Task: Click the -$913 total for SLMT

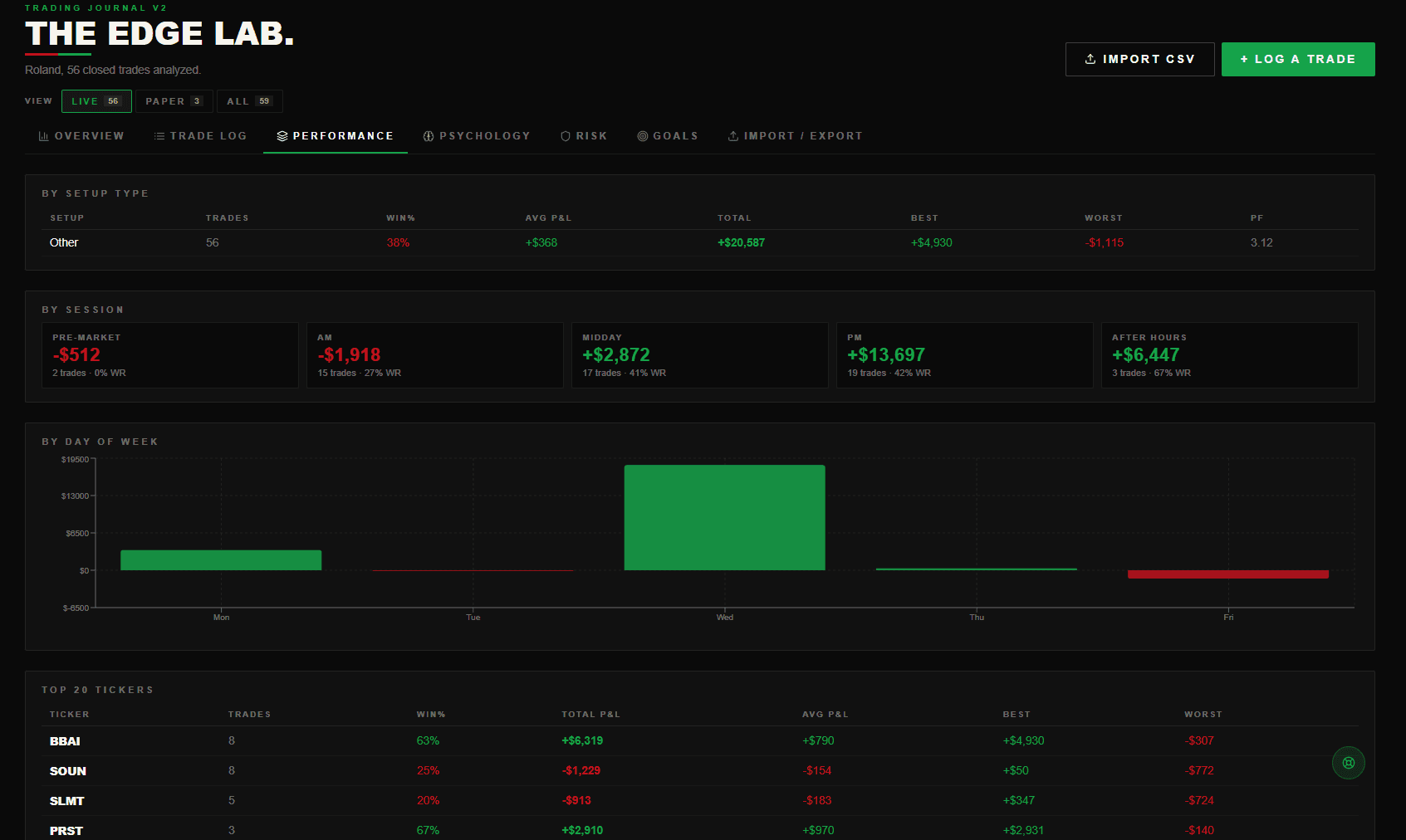Action: (x=577, y=801)
